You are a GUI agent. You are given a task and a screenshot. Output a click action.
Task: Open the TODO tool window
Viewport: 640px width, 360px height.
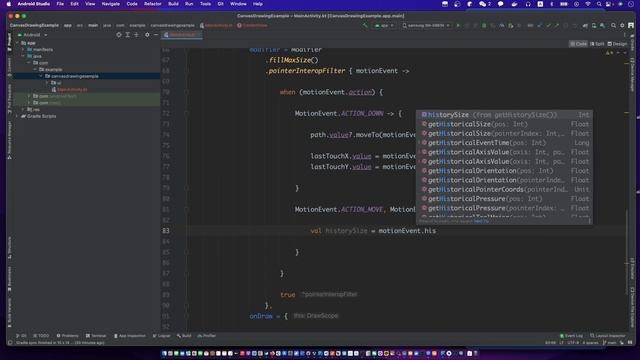[x=41, y=336]
